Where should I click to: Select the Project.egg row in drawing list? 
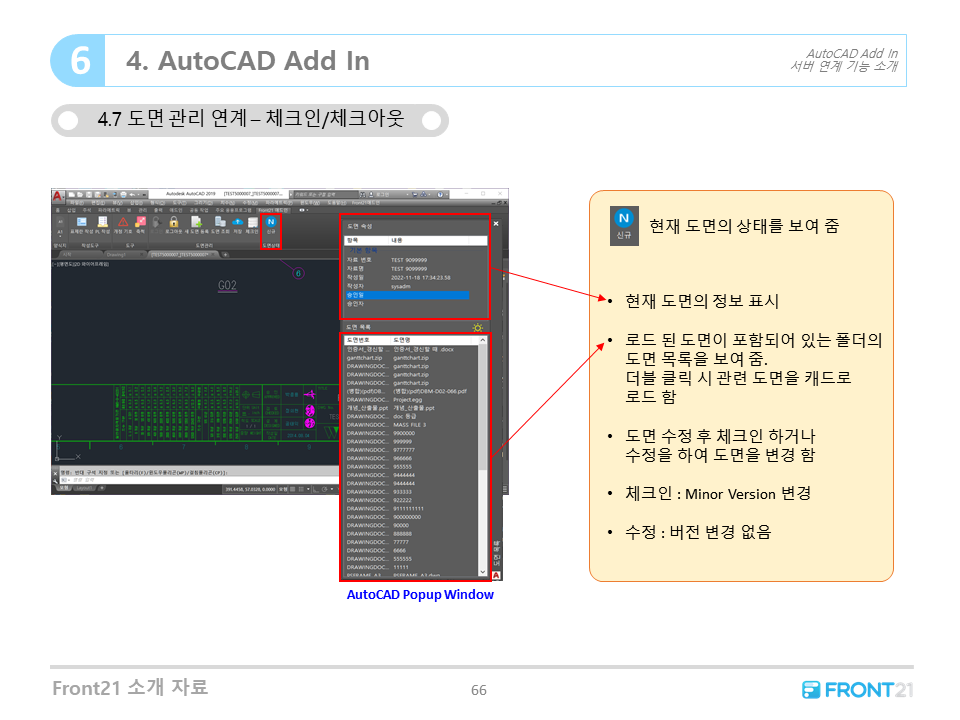[x=411, y=400]
